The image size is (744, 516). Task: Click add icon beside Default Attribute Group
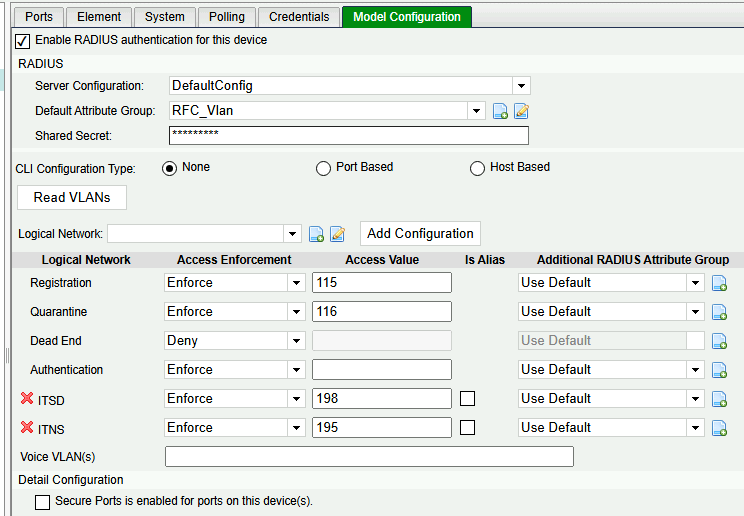(501, 111)
